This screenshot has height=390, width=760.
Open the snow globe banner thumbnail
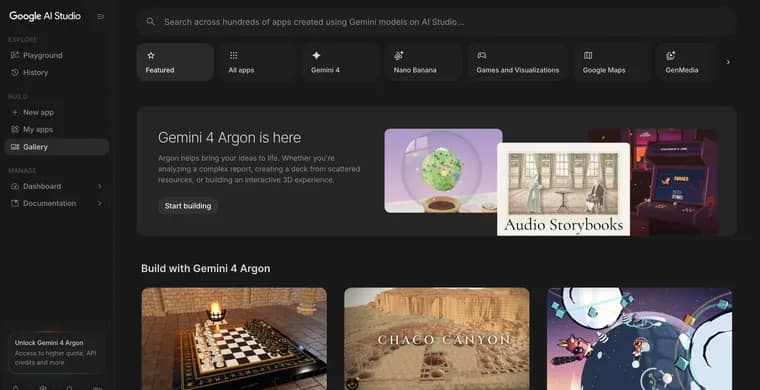pos(443,171)
